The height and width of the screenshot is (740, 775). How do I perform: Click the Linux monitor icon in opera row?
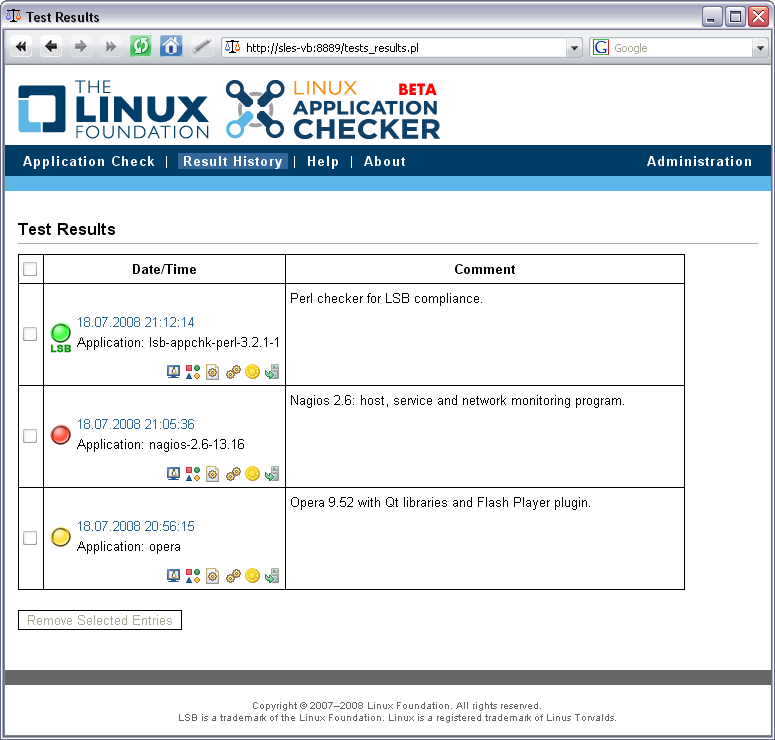[x=173, y=576]
